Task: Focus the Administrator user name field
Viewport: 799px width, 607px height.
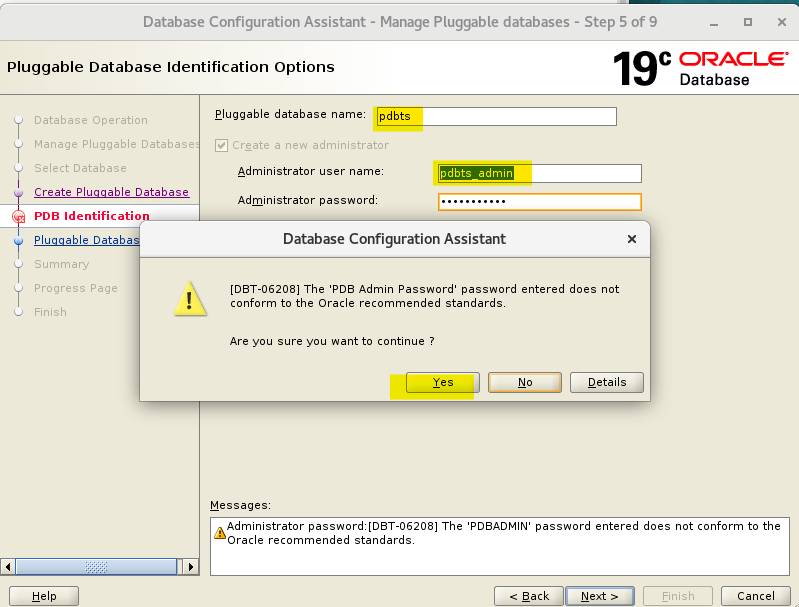Action: (x=539, y=173)
